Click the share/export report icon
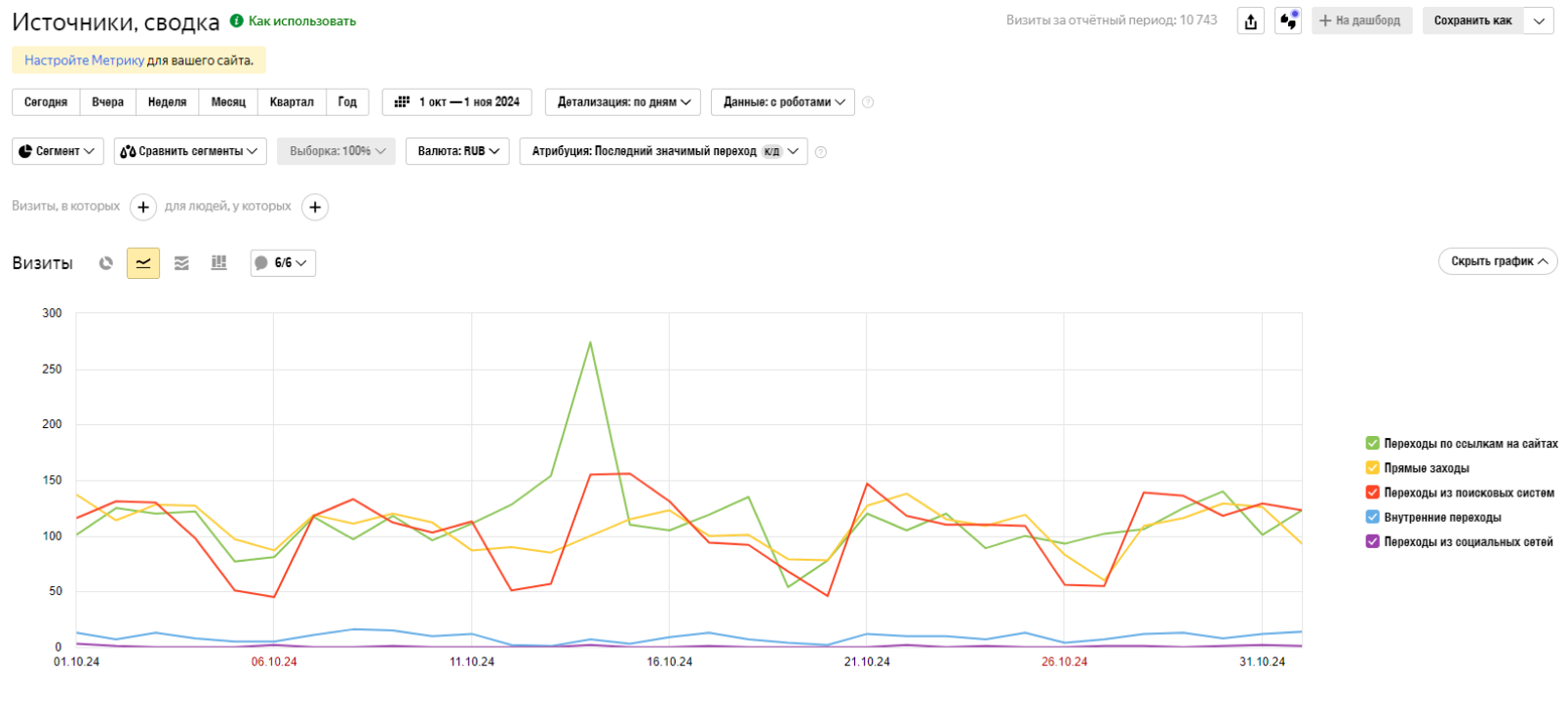Screen dimensions: 1568x712 [x=1251, y=21]
